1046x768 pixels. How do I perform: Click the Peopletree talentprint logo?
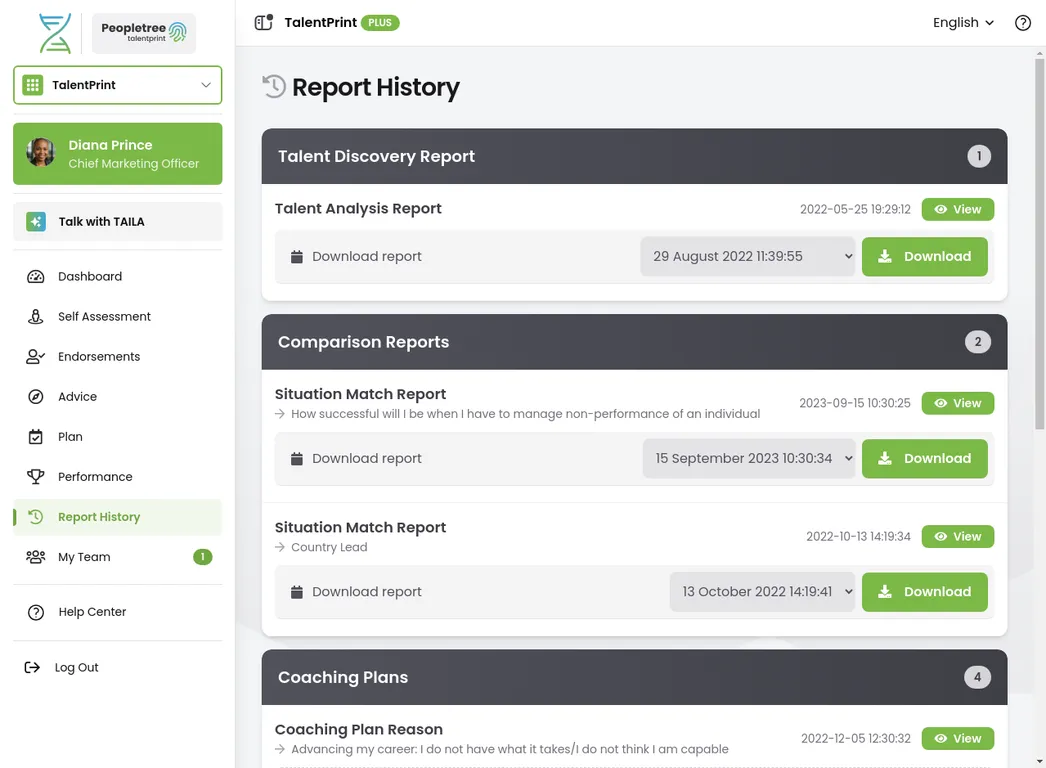[x=143, y=33]
